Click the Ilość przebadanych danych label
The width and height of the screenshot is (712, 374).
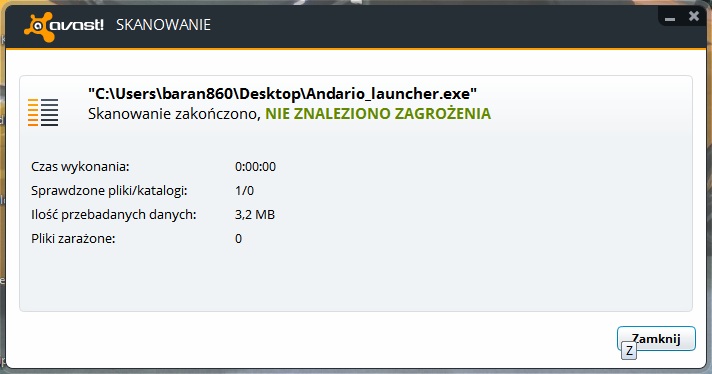tap(114, 214)
